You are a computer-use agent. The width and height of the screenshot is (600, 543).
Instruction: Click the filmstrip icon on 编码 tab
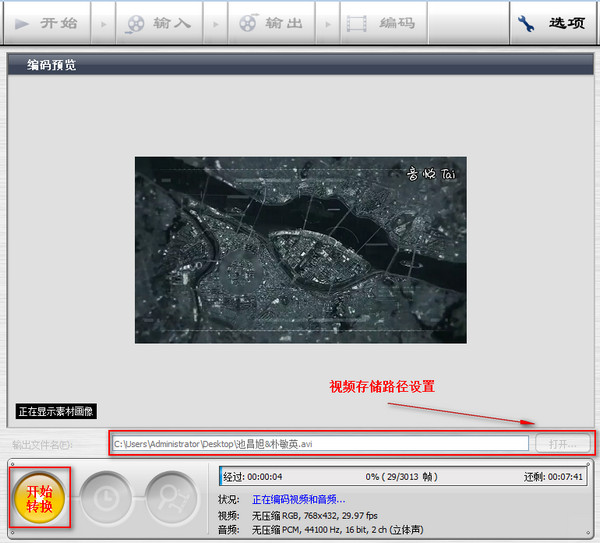357,24
